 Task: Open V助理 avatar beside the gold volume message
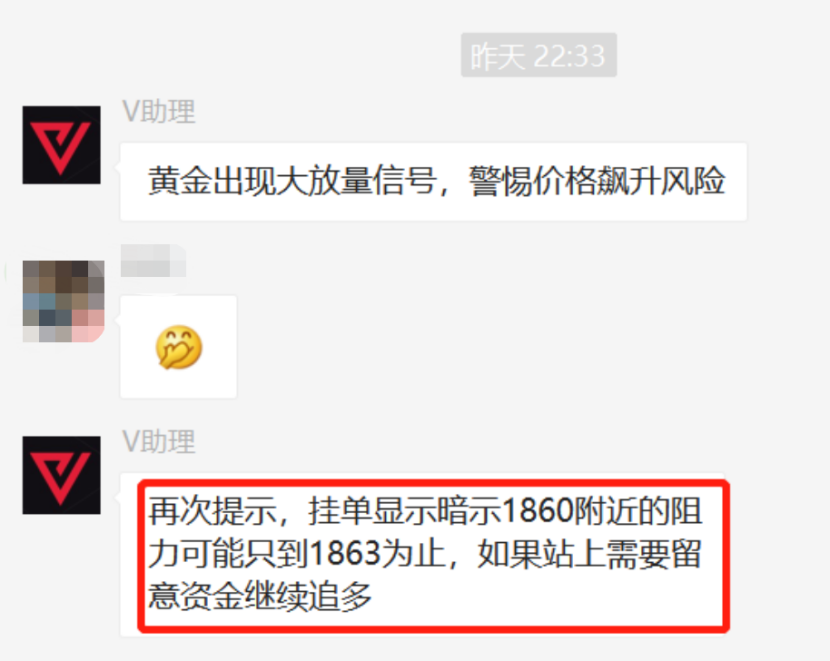tap(61, 145)
